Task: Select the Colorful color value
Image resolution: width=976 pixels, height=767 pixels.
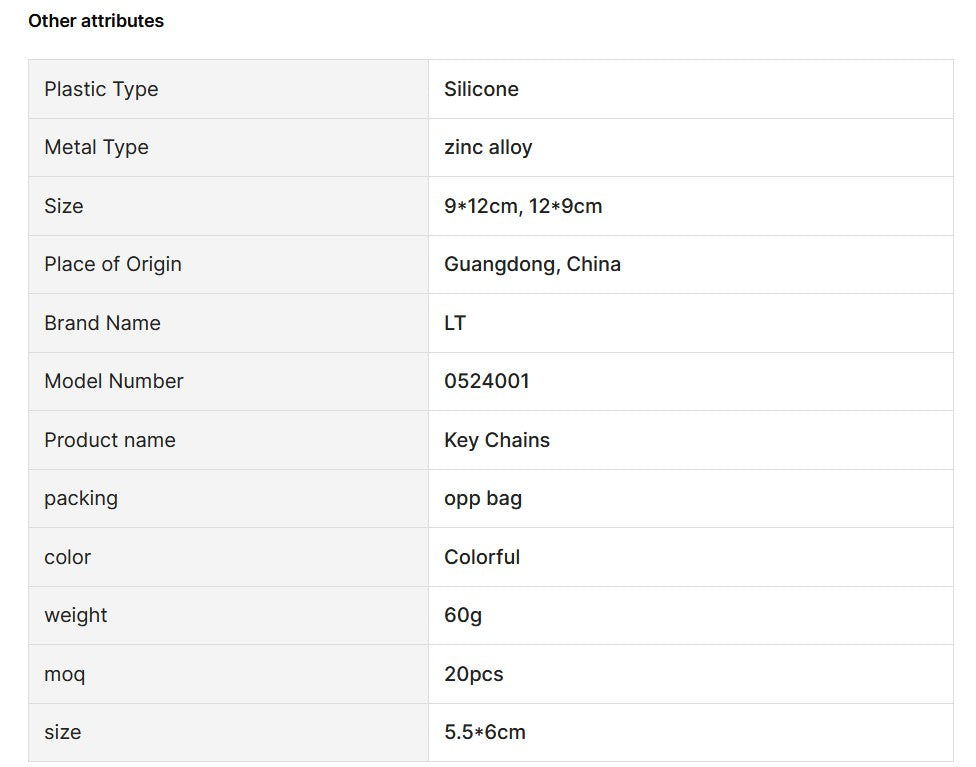Action: click(x=482, y=557)
